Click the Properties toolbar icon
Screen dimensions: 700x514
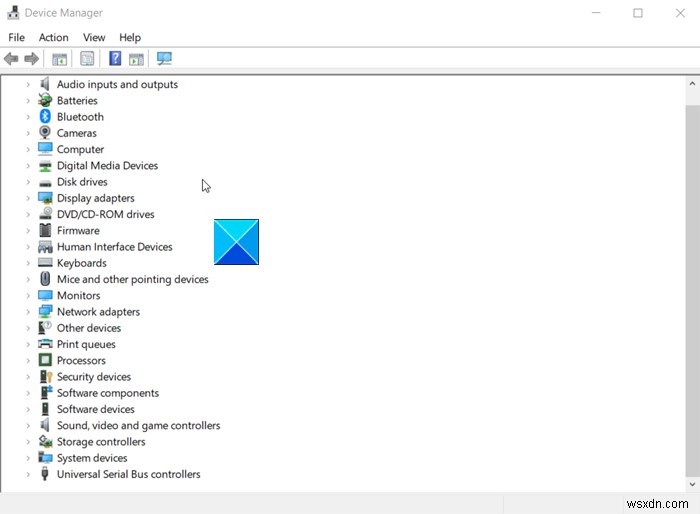87,59
